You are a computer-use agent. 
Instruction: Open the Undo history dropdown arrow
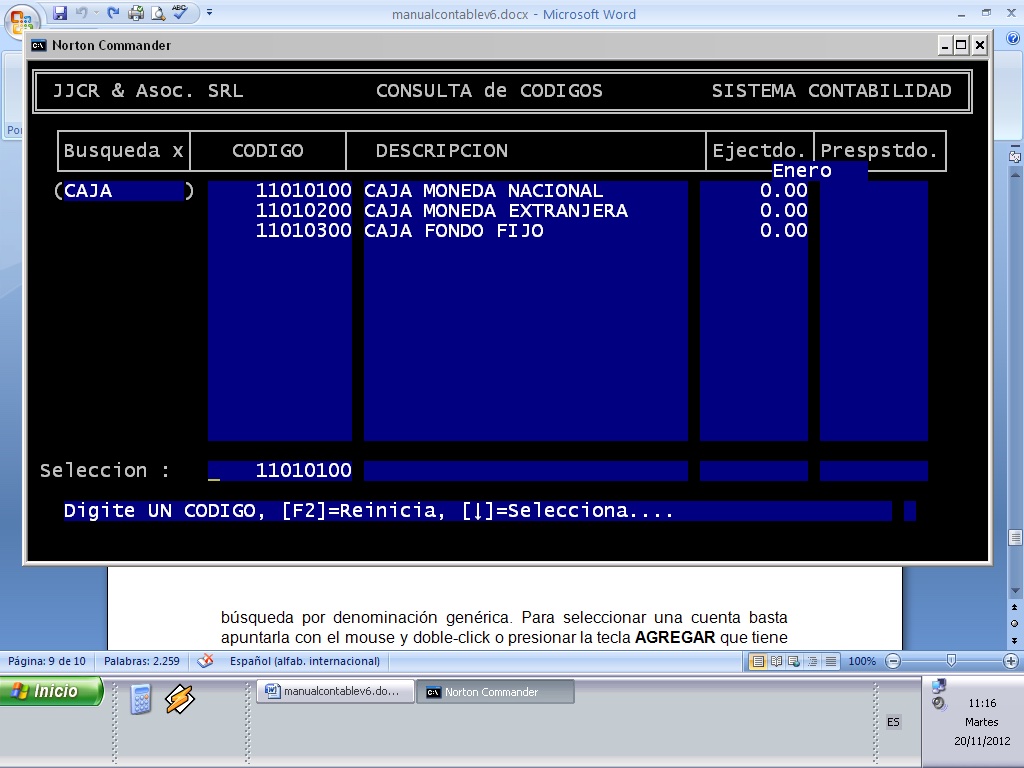coord(97,12)
